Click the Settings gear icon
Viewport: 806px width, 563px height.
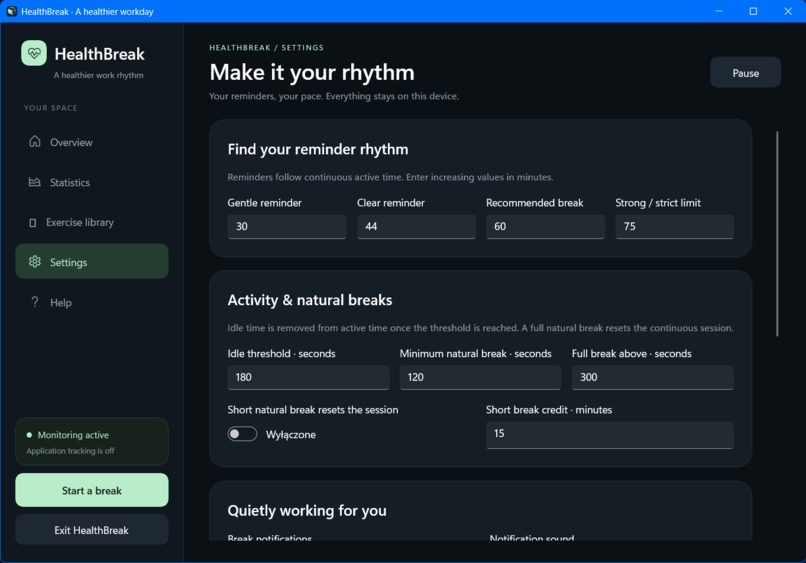point(34,262)
